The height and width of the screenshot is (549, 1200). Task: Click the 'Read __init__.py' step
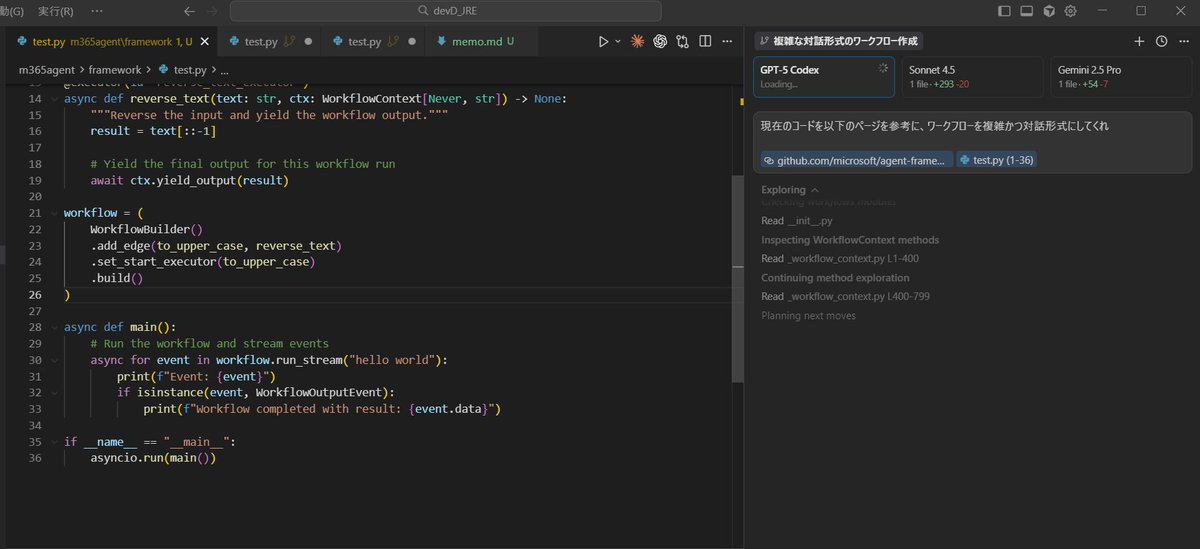tap(796, 221)
